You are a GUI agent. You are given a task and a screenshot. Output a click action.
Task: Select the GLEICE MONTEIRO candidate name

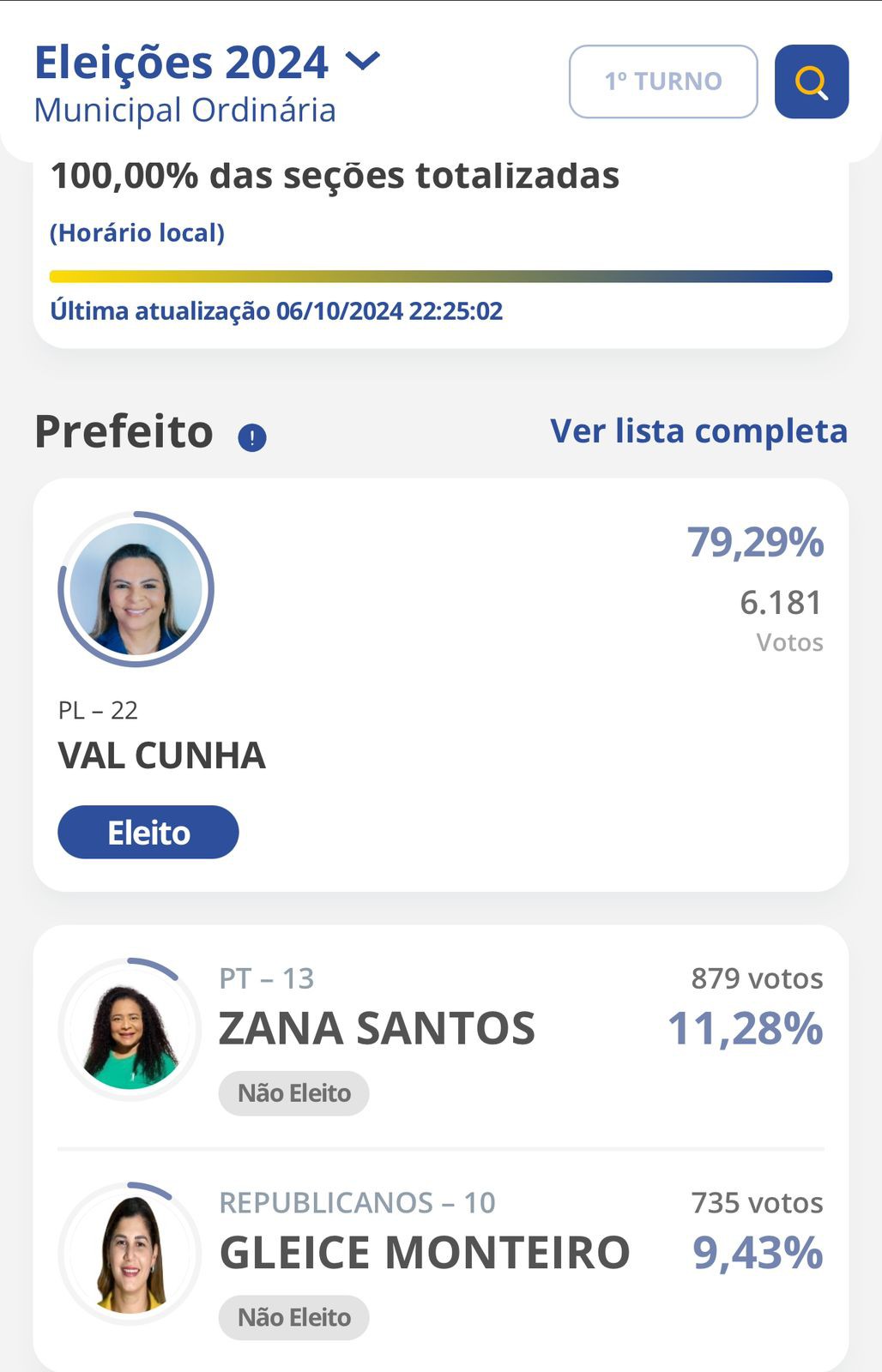pos(425,1253)
